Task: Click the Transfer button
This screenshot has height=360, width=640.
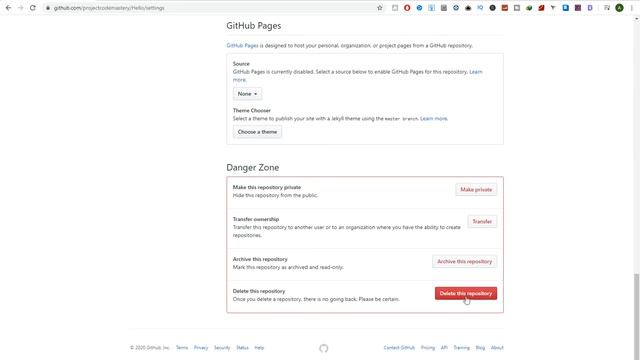Action: click(x=482, y=221)
